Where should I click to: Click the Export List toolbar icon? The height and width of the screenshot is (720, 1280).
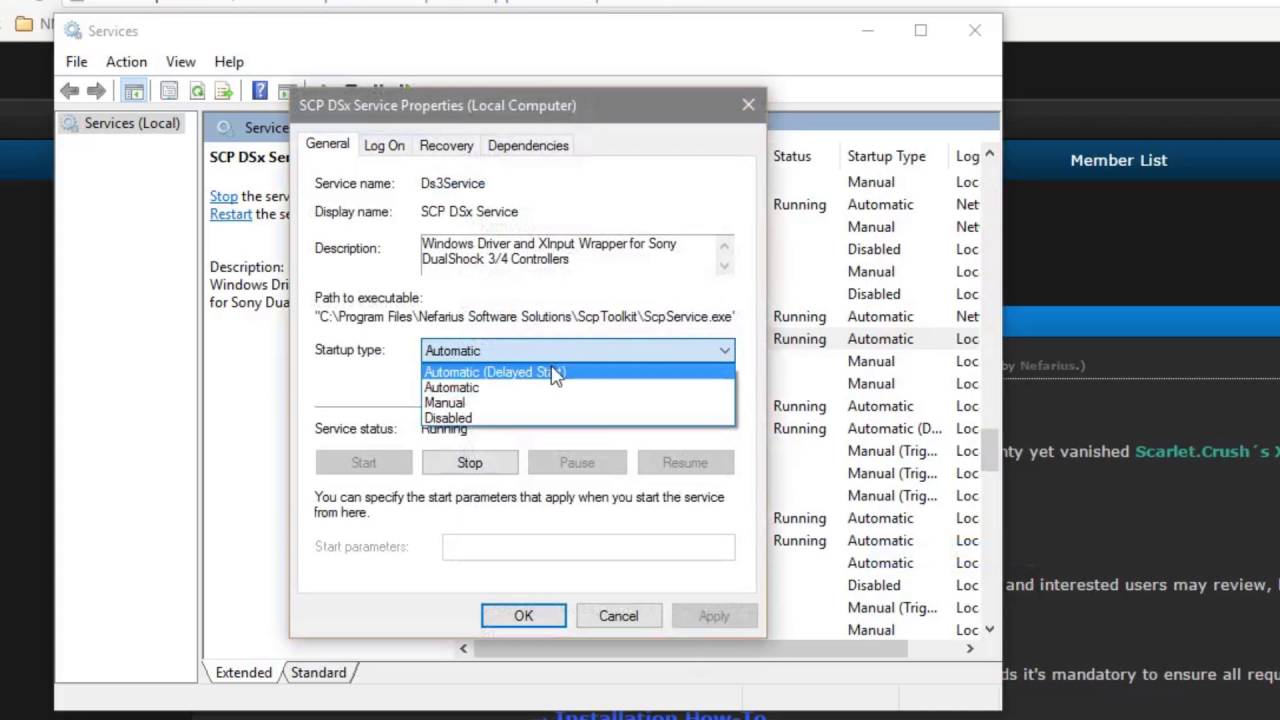point(223,91)
